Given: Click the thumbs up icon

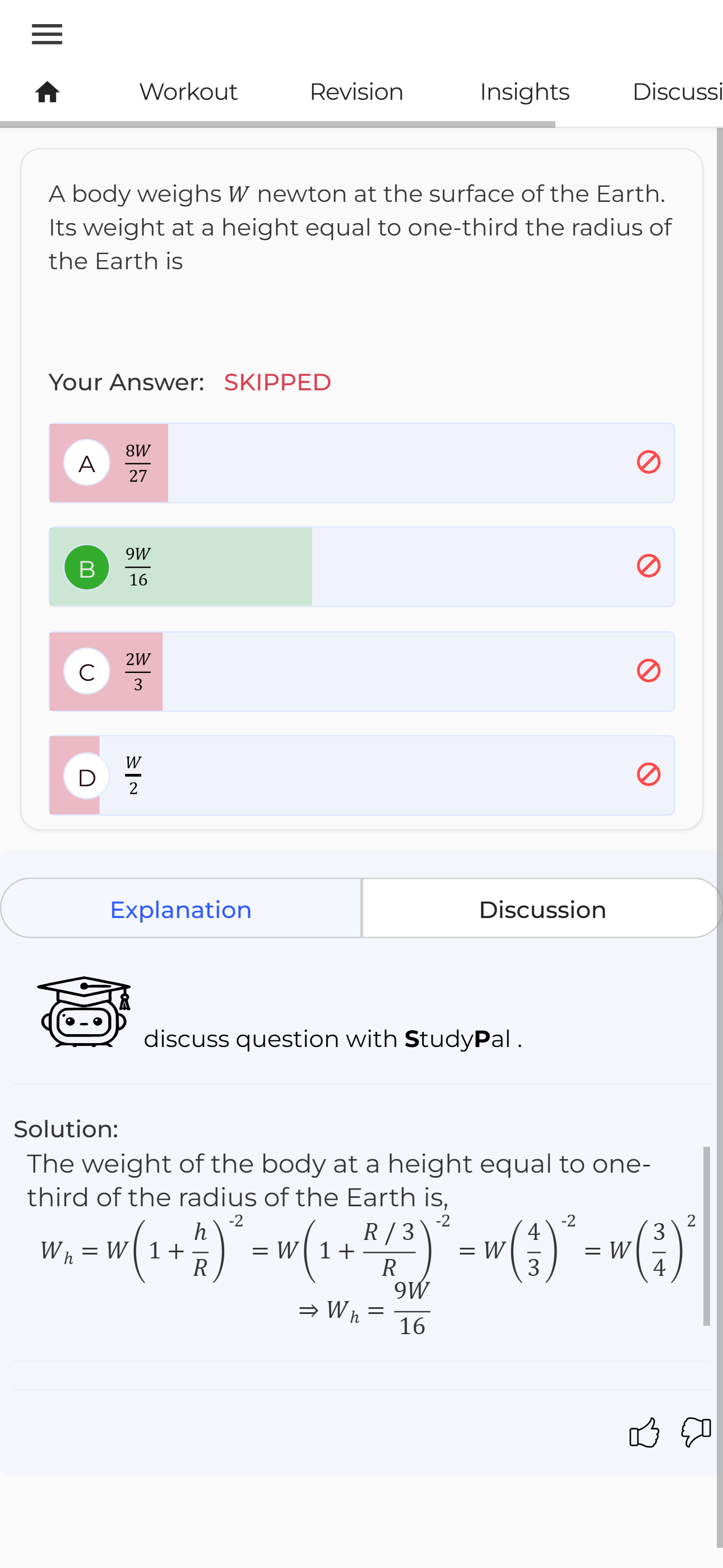Looking at the screenshot, I should point(644,1432).
